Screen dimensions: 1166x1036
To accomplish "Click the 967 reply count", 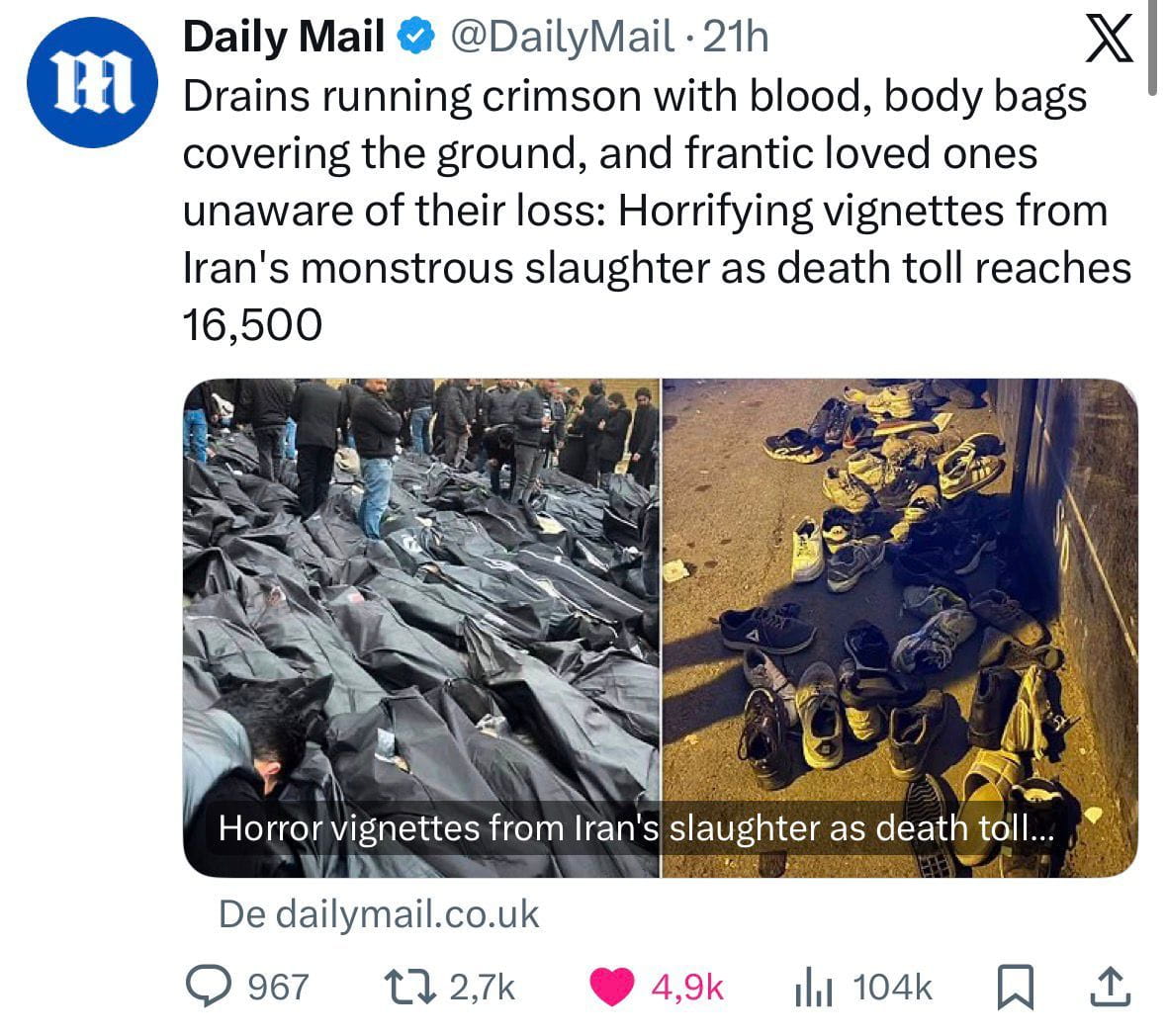I will [x=278, y=988].
